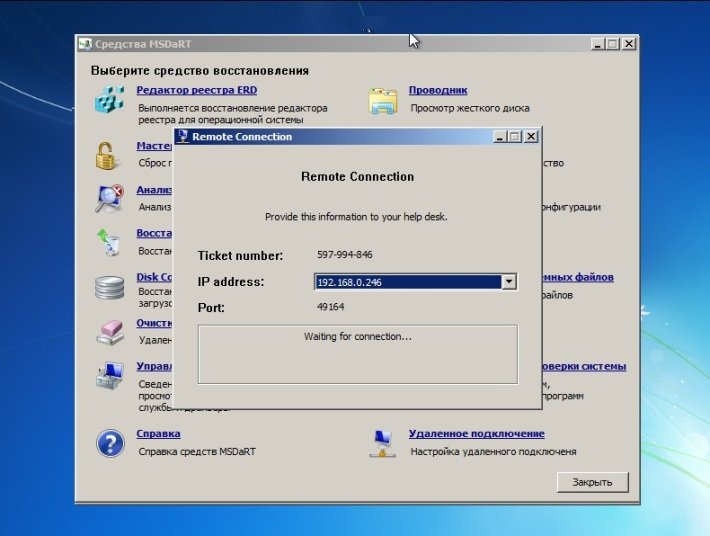Open the Справка link

tap(158, 434)
